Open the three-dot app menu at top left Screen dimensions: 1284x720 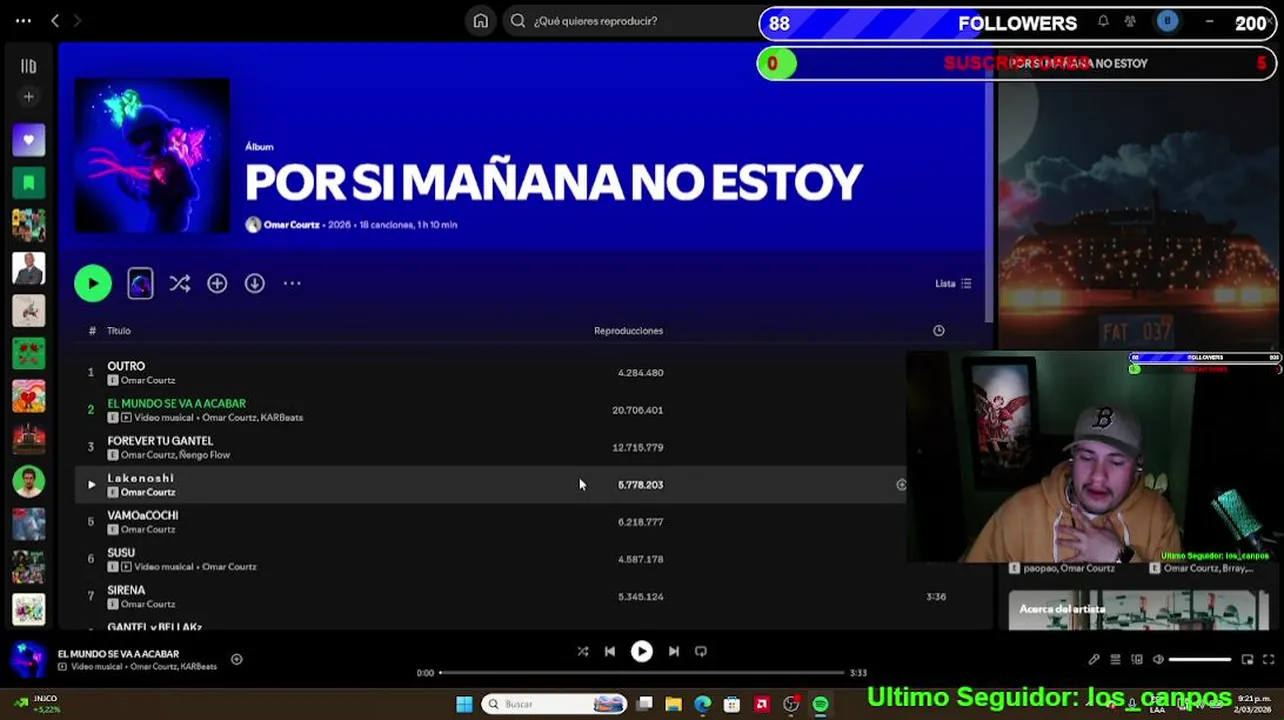[23, 21]
